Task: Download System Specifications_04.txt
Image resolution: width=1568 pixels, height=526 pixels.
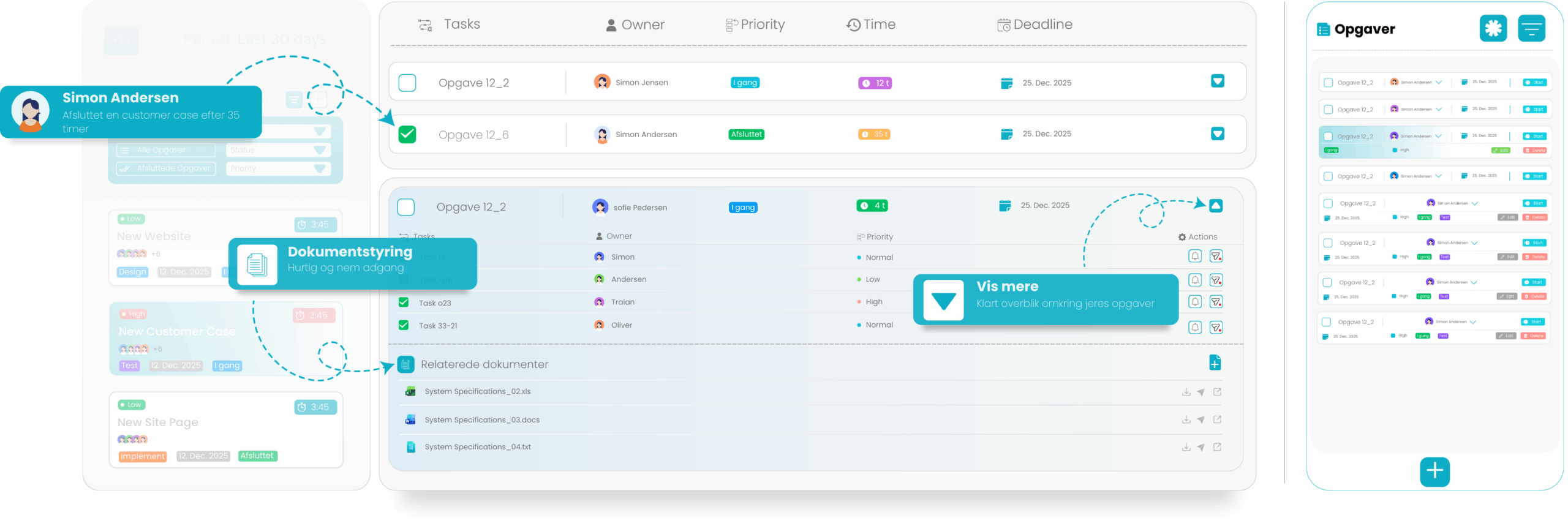Action: [x=1186, y=447]
